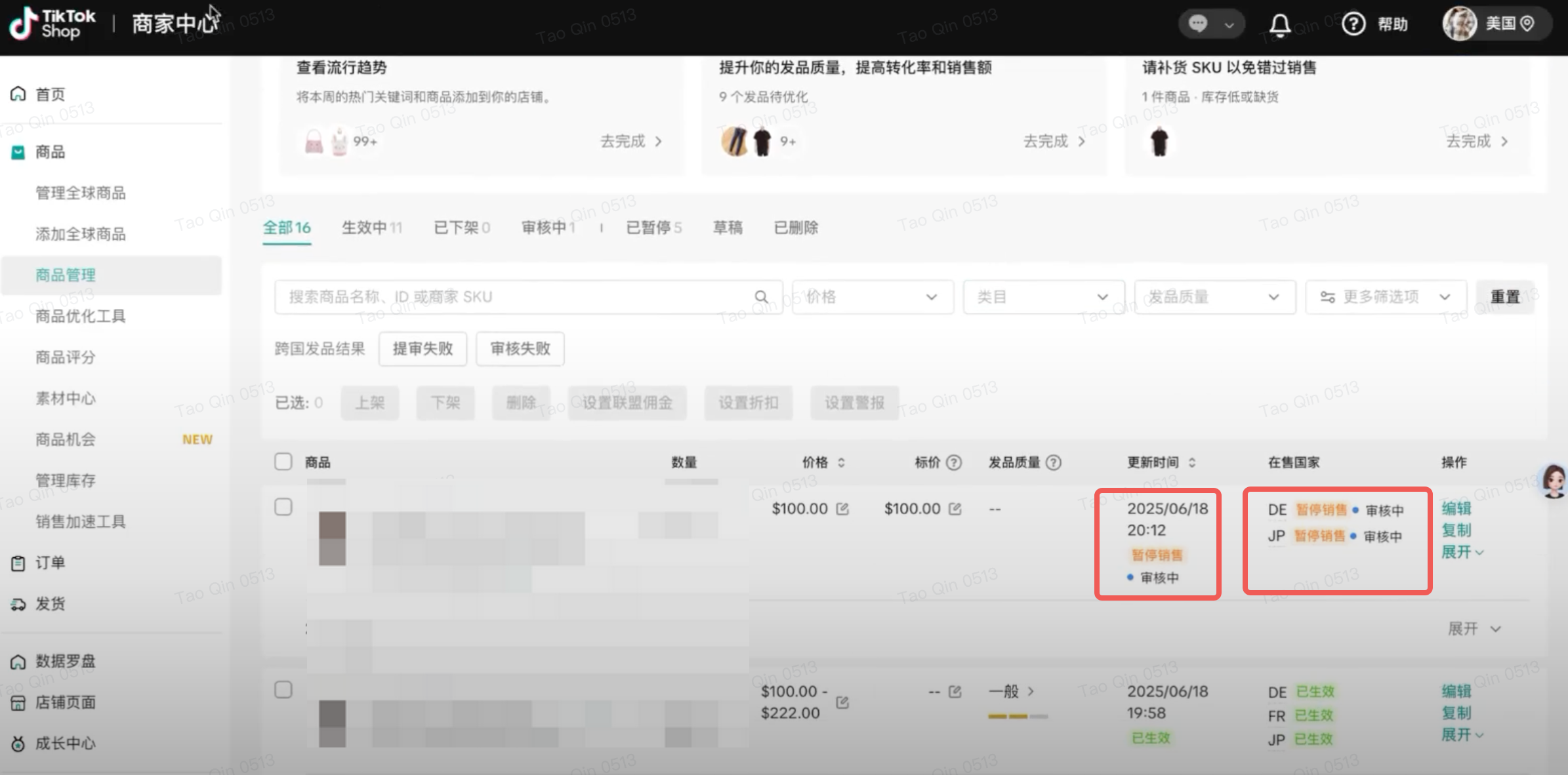The image size is (1568, 775).
Task: Expand 更多筛选项 filter options
Action: click(x=1386, y=297)
